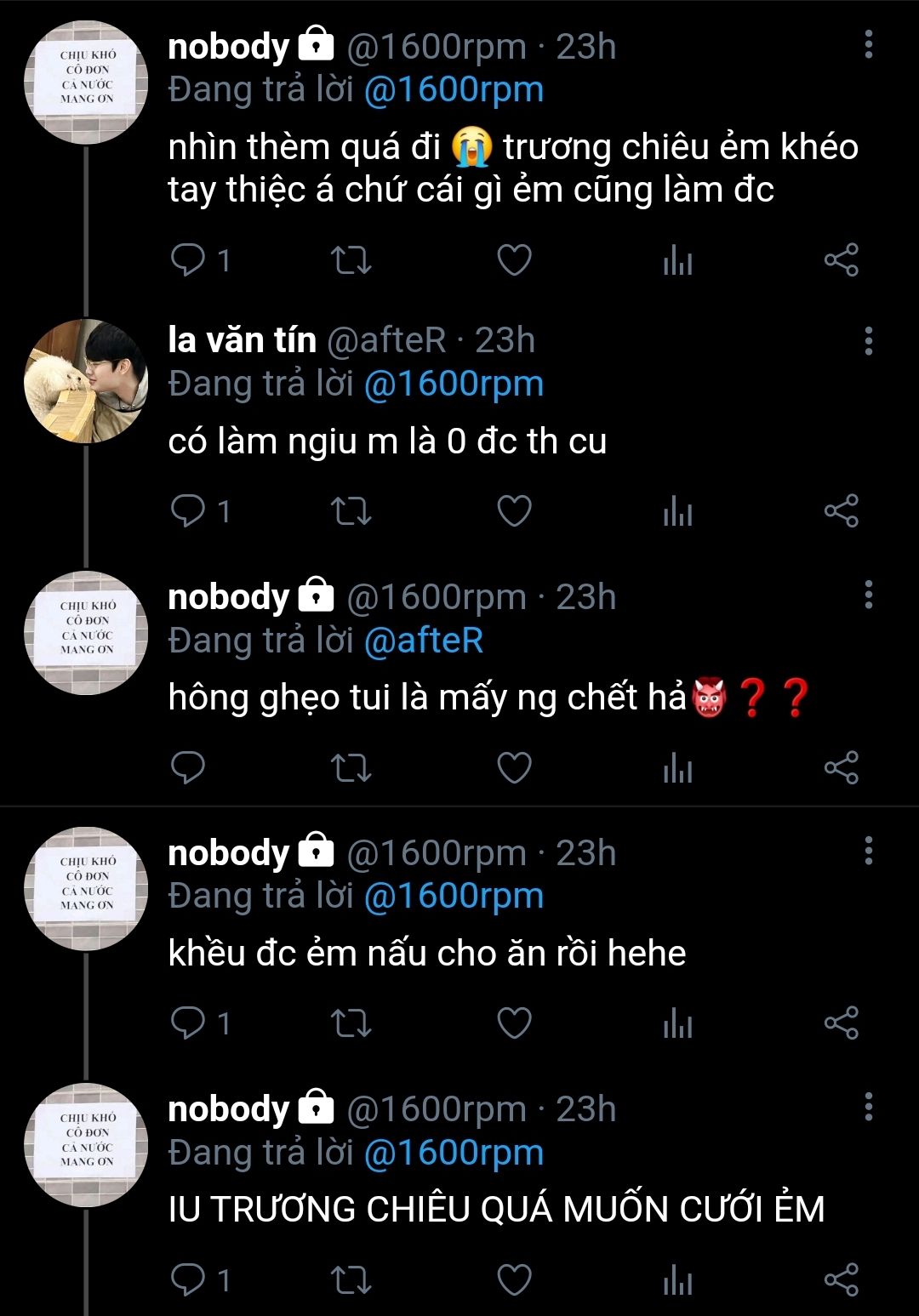Open la văn tín's profile picture
Image resolution: width=919 pixels, height=1316 pixels.
pyautogui.click(x=86, y=380)
